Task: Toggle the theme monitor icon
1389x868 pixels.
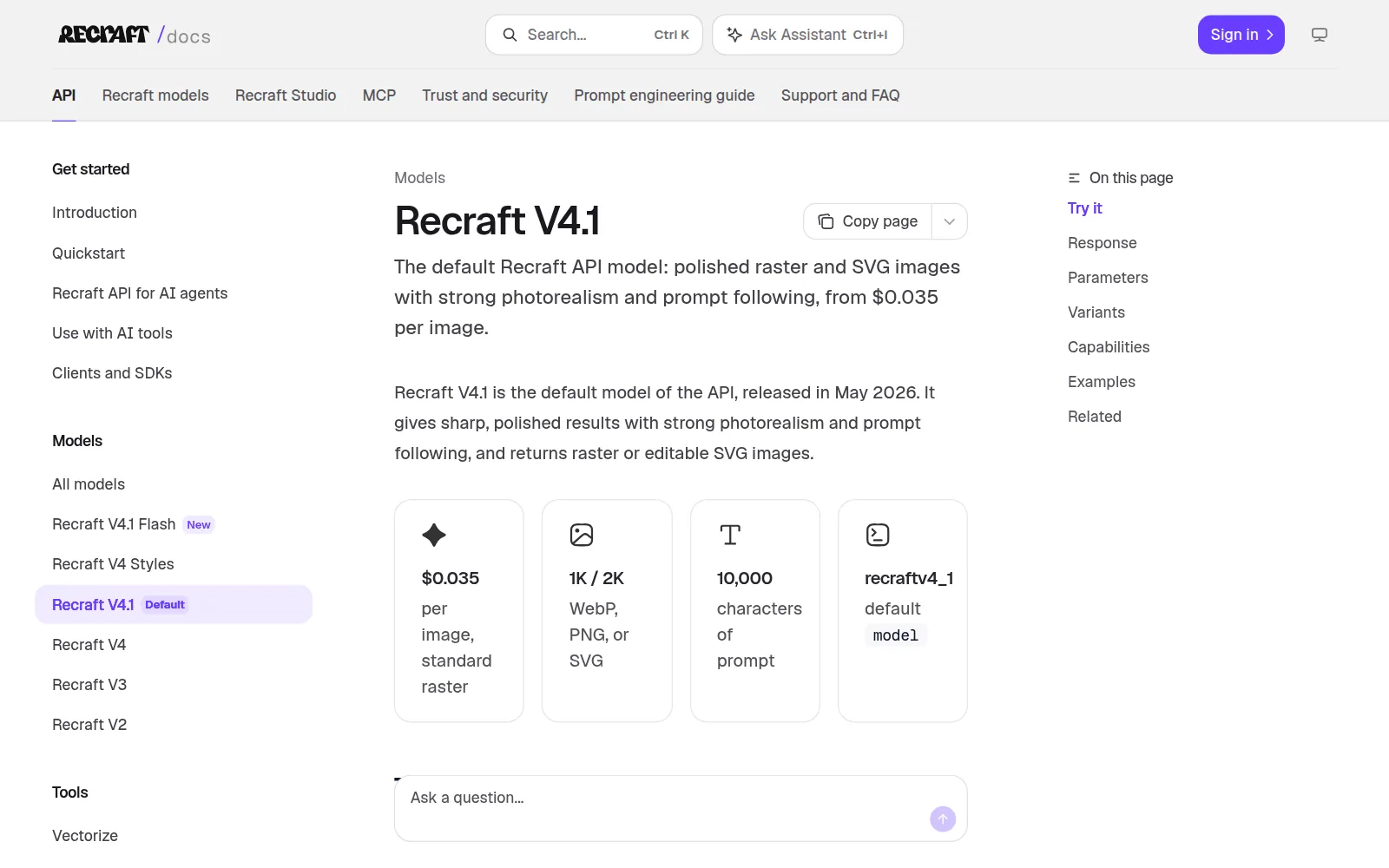Action: 1320,35
